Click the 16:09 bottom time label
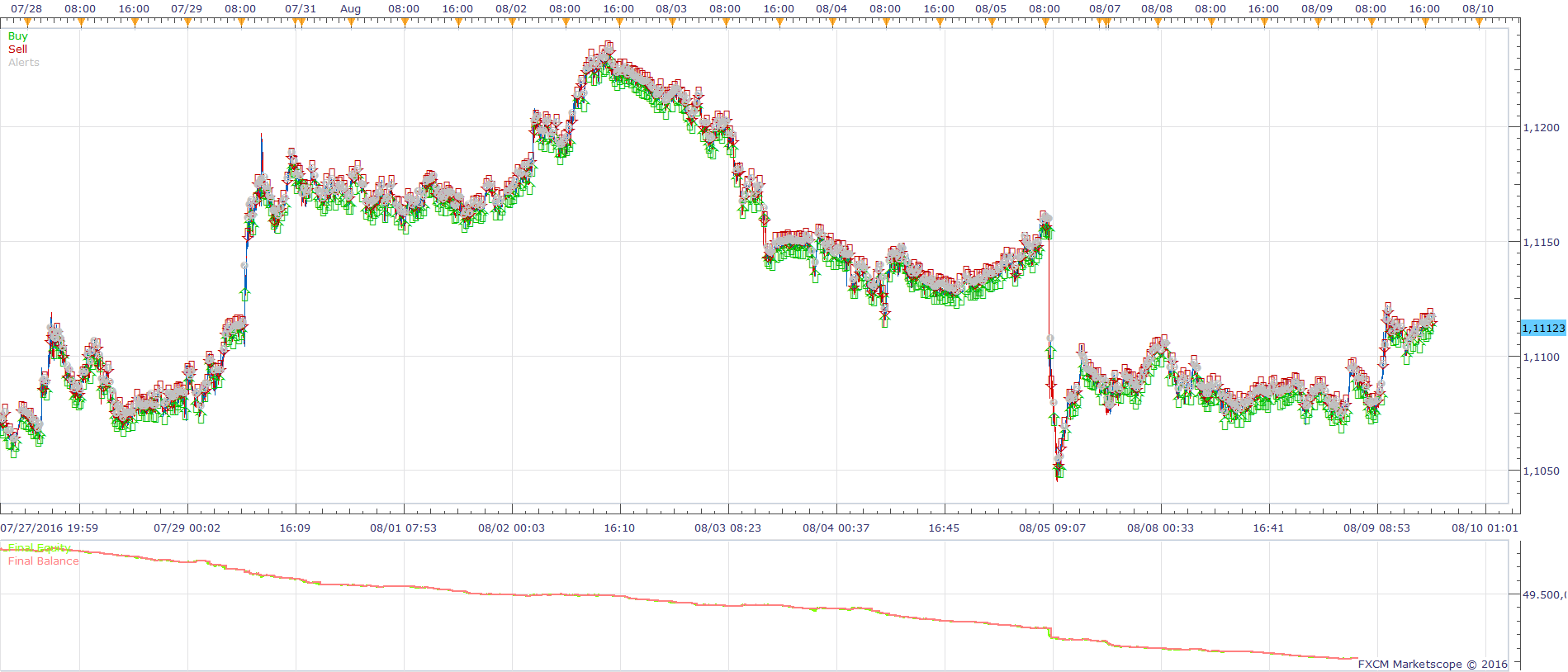Screen dimensions: 1568x672 (x=295, y=528)
